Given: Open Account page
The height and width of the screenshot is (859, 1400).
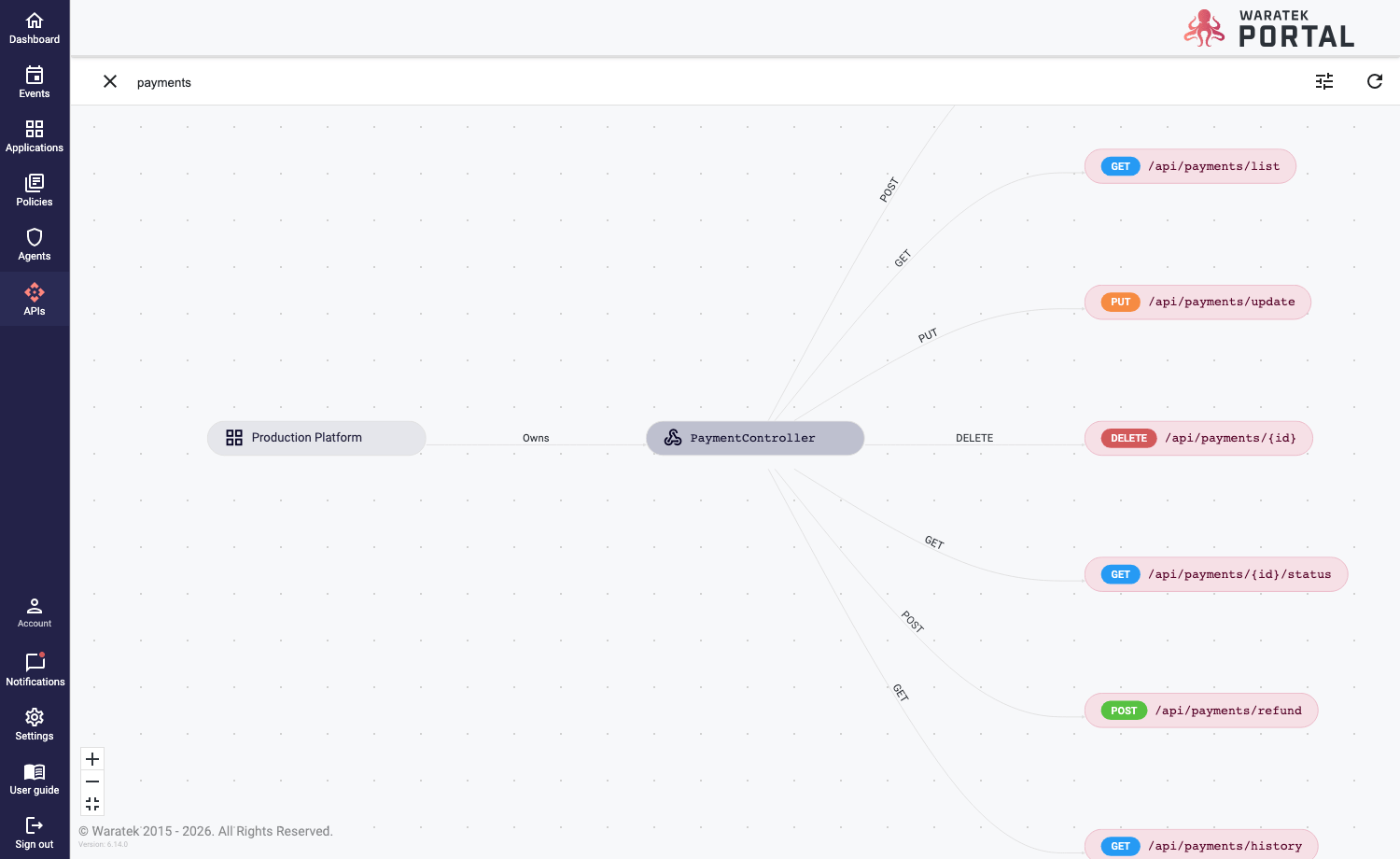Looking at the screenshot, I should (35, 613).
